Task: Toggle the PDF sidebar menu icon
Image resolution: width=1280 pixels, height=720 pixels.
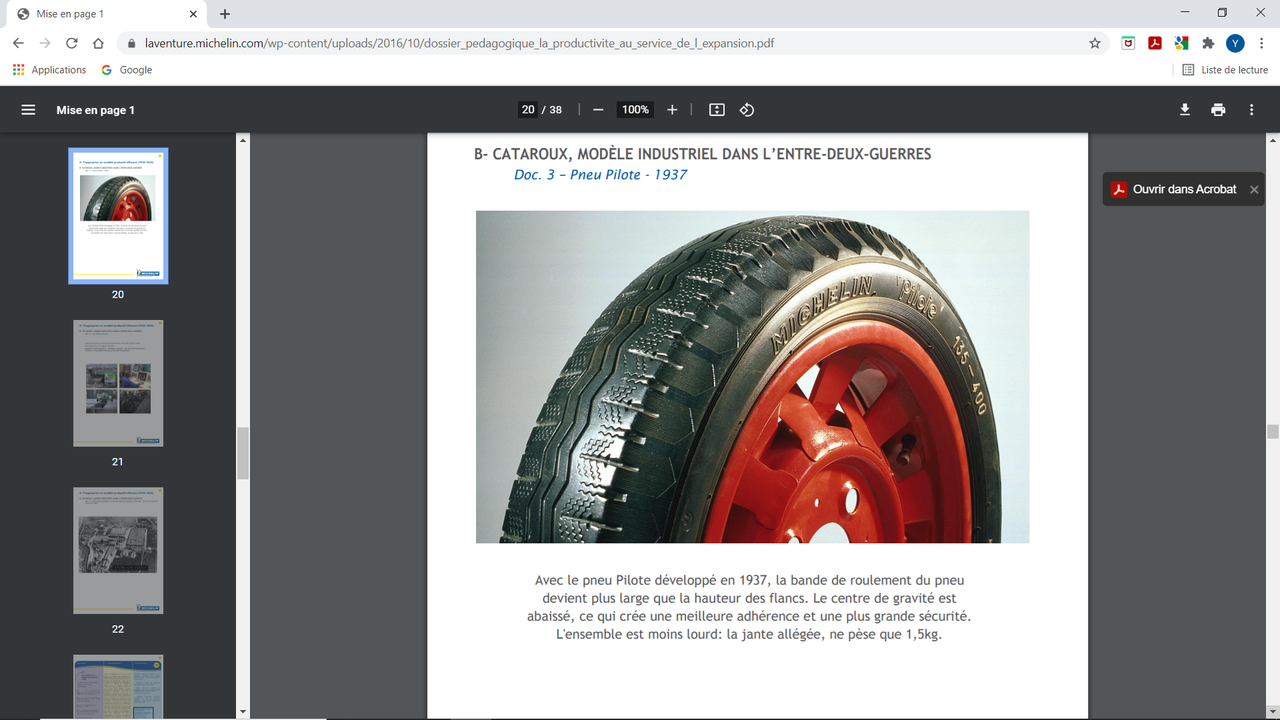Action: (x=28, y=110)
